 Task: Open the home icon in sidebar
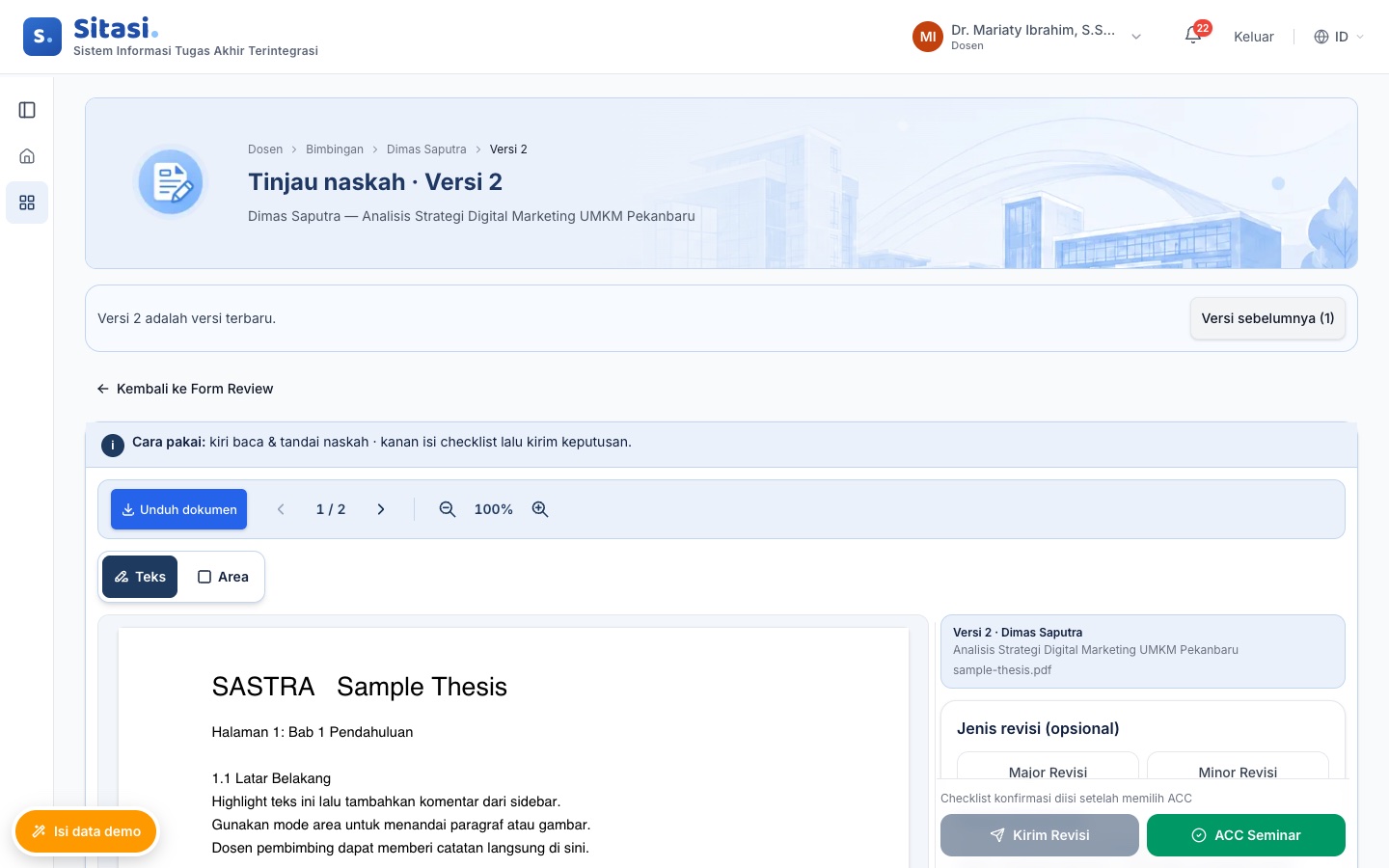tap(27, 156)
